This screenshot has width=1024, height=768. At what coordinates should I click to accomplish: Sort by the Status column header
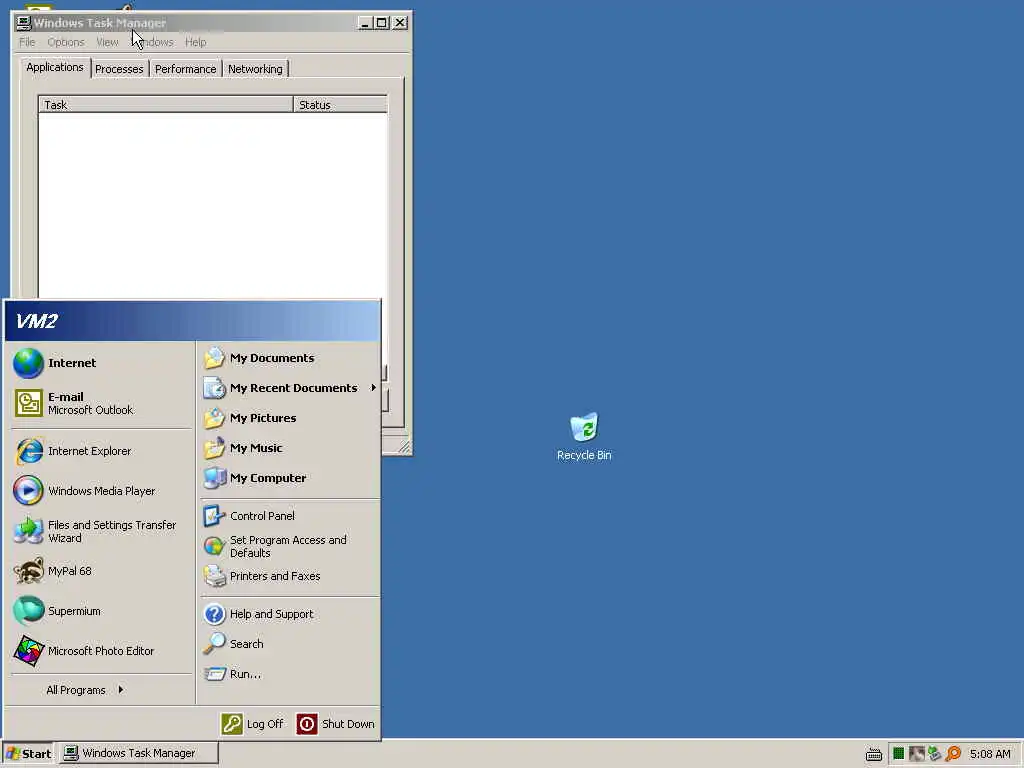coord(340,104)
